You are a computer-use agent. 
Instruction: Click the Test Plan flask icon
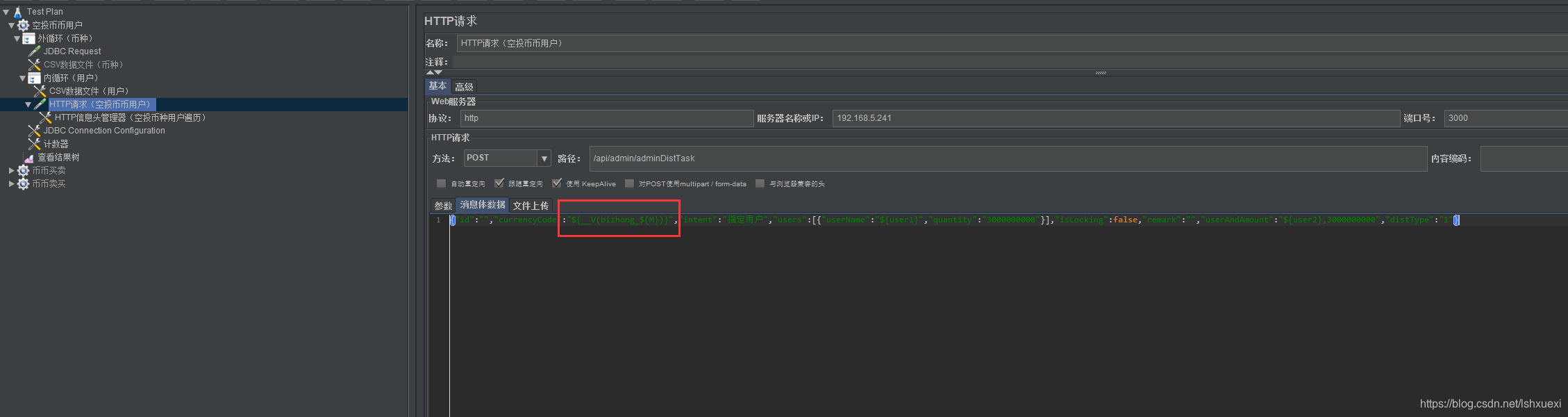pyautogui.click(x=18, y=12)
